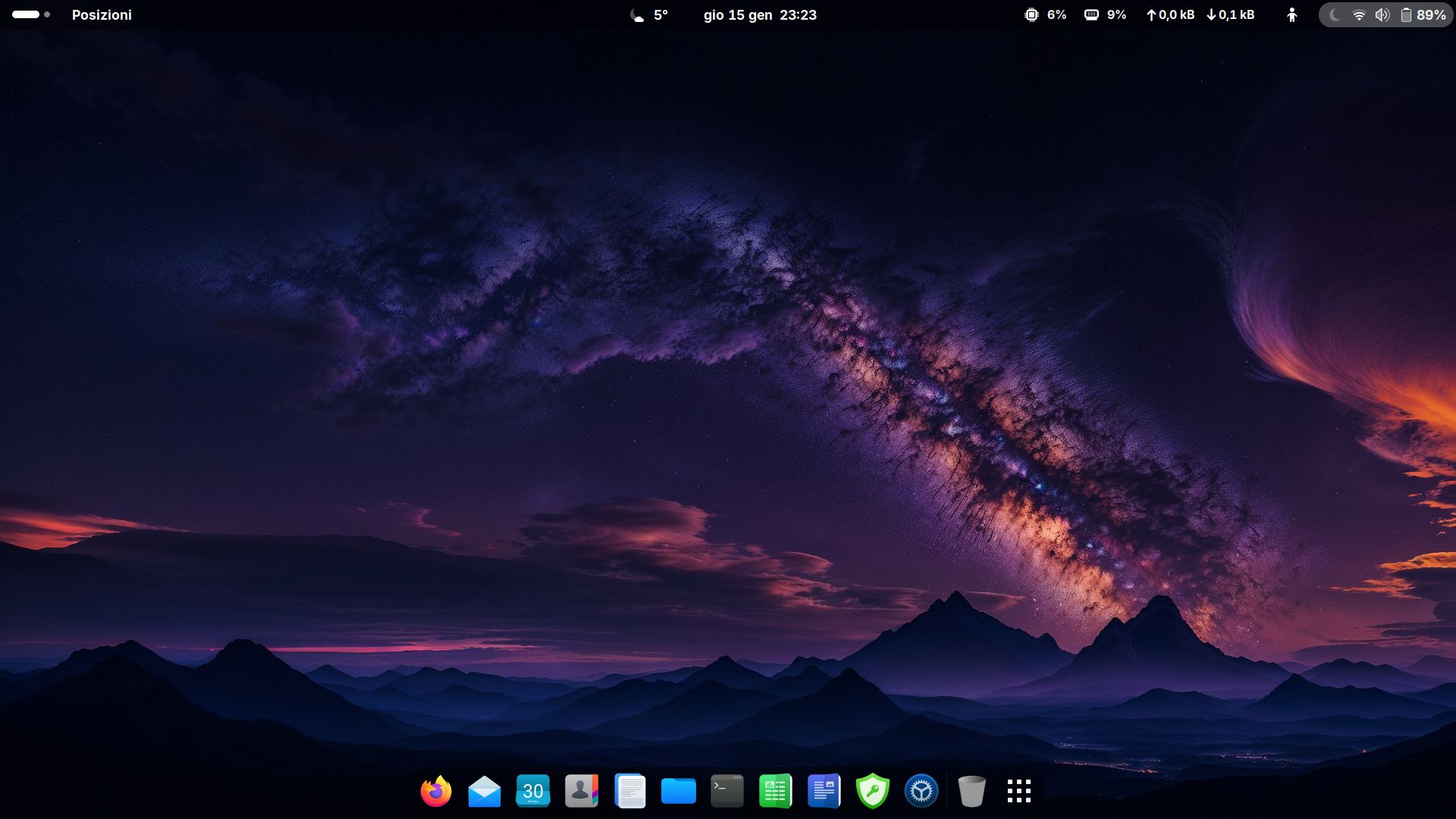Open the Geary mail client

pyautogui.click(x=485, y=791)
